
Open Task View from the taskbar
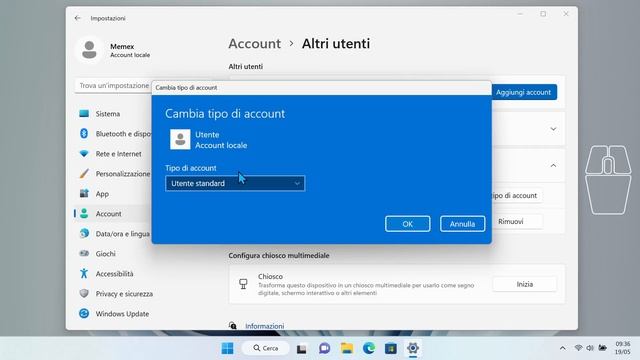click(302, 349)
